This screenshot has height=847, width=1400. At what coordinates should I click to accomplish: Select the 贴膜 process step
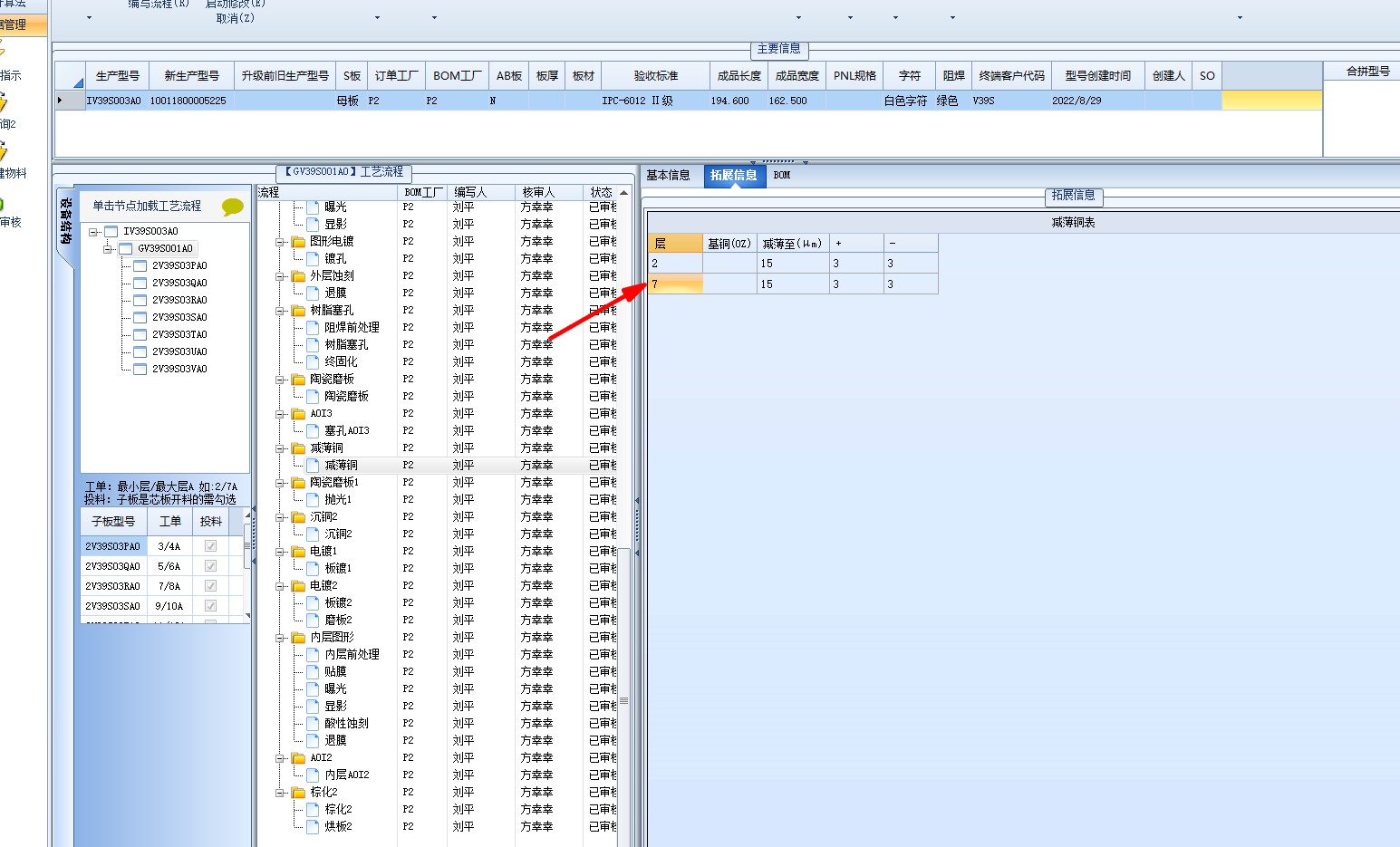335,672
